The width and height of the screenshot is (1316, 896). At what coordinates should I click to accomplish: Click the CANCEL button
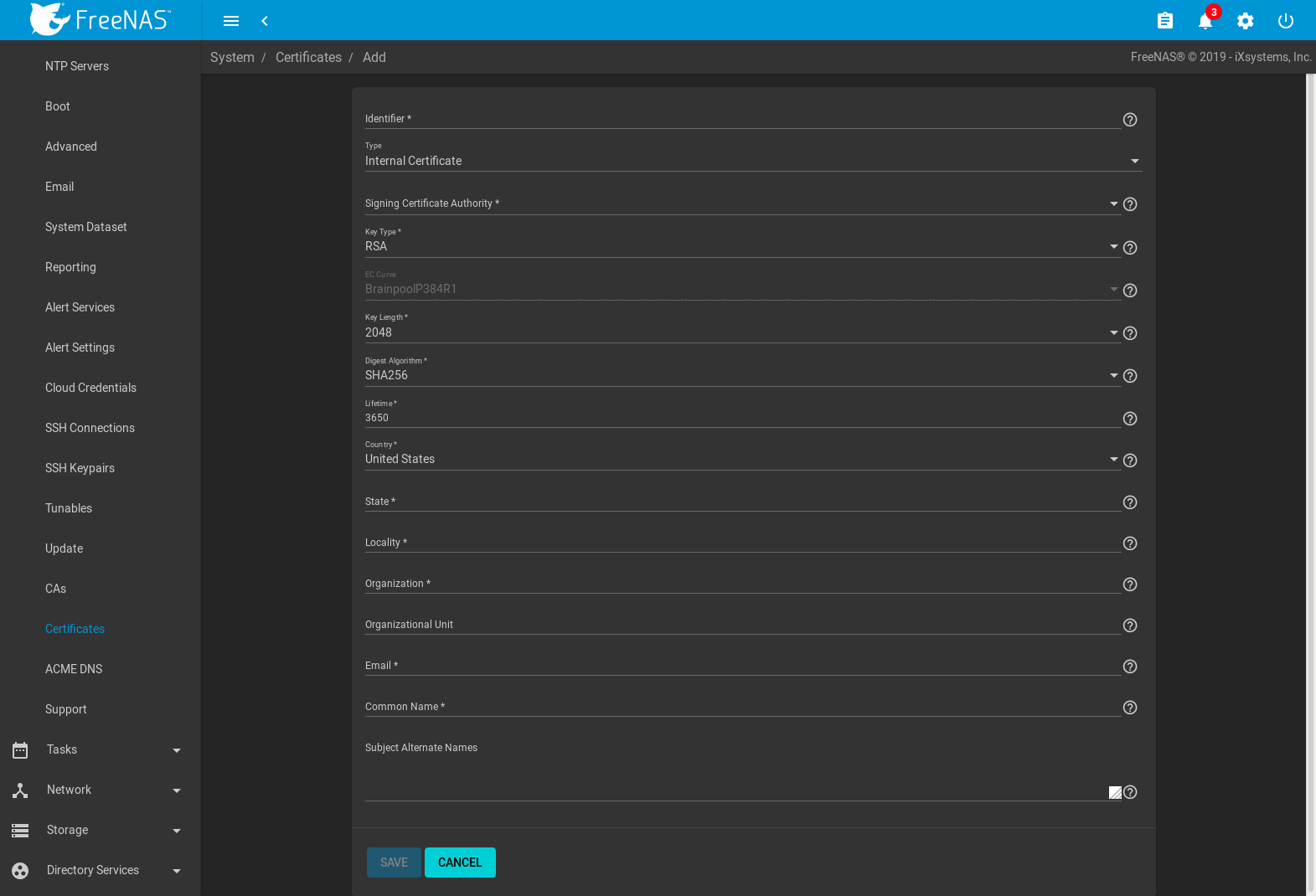pos(460,863)
